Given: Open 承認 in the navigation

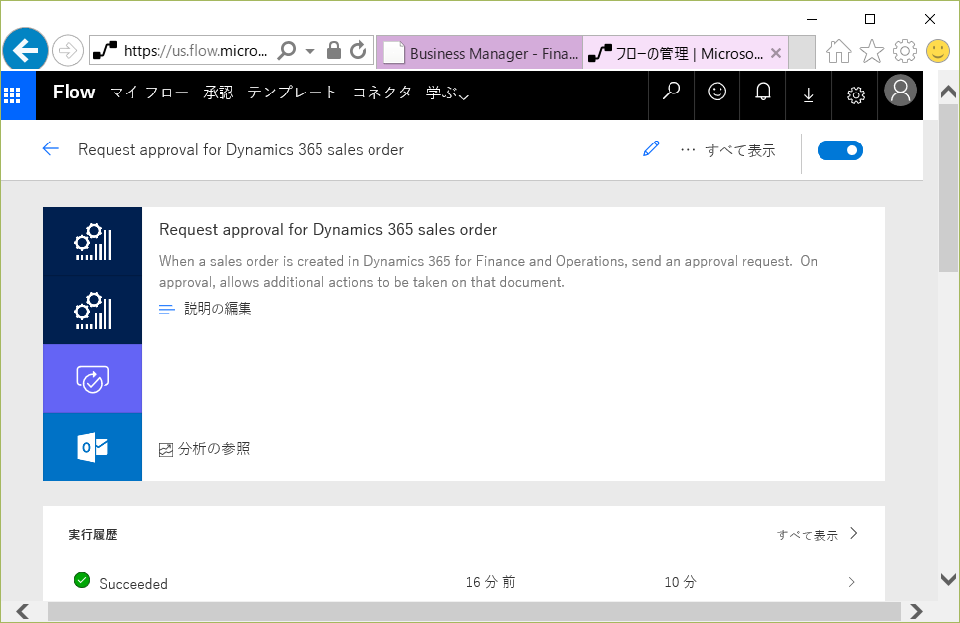Looking at the screenshot, I should [x=218, y=92].
